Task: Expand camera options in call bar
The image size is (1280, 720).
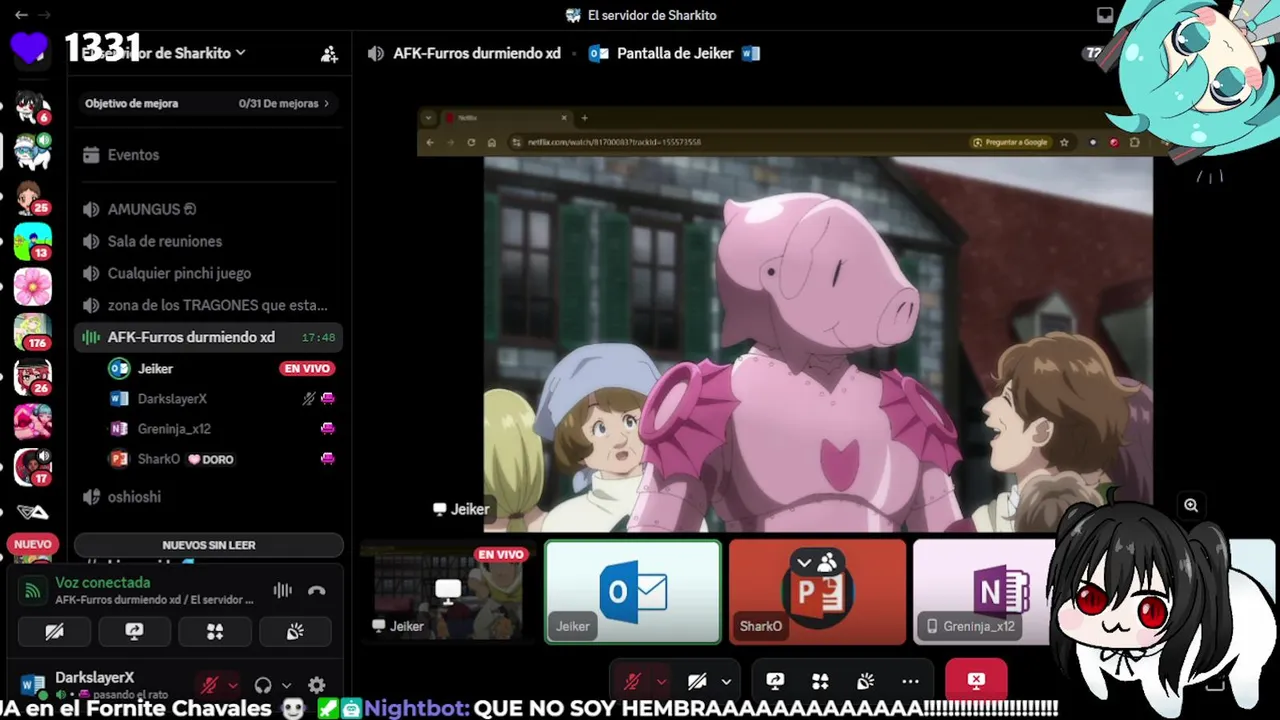Action: [x=726, y=681]
